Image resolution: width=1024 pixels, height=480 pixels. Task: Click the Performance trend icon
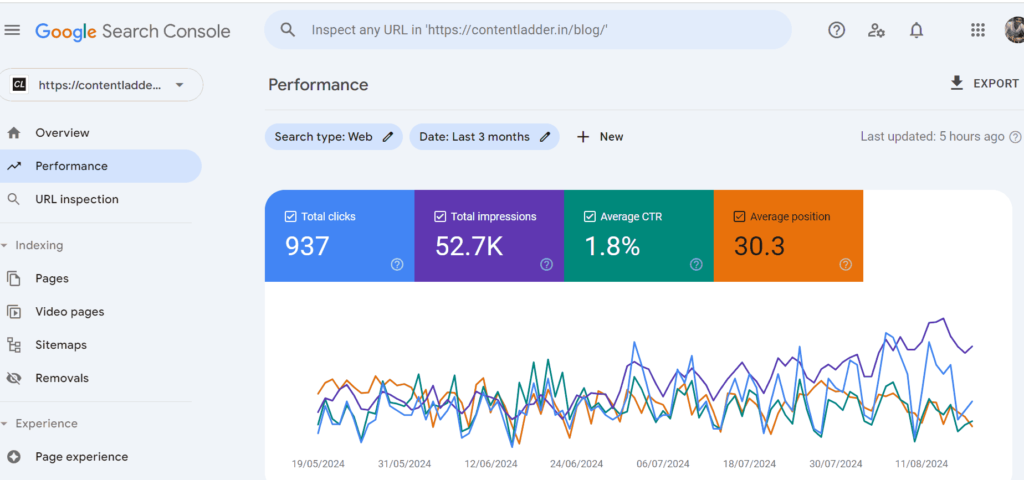[13, 166]
